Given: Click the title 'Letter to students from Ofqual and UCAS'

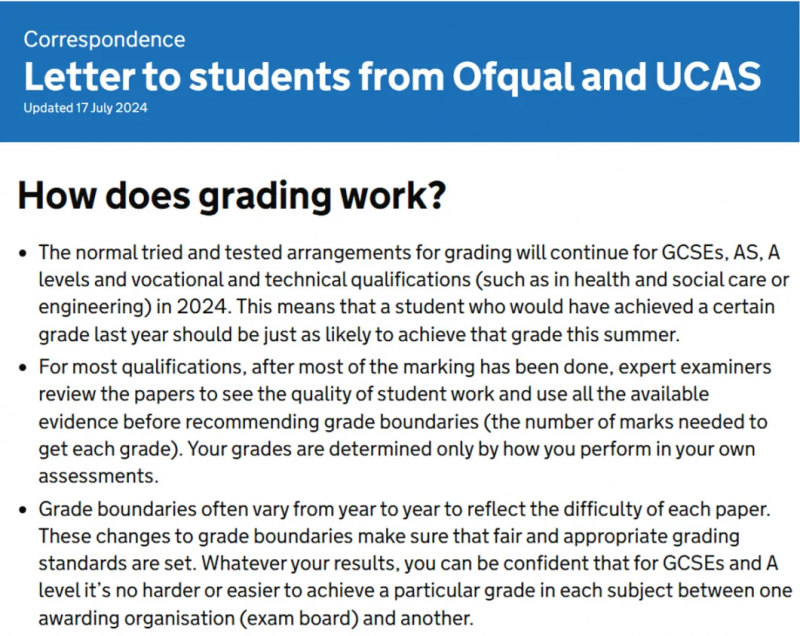Looking at the screenshot, I should point(392,77).
